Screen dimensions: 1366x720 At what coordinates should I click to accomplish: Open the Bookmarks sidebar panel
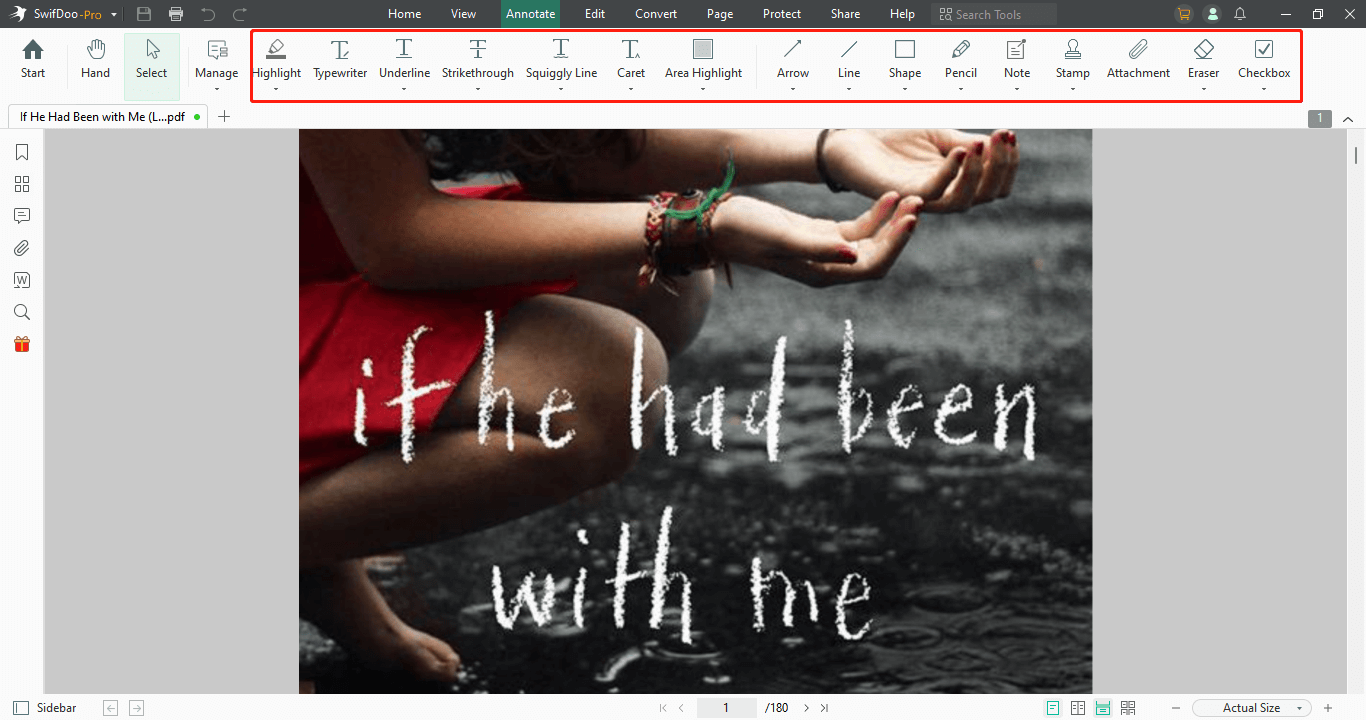click(x=22, y=152)
